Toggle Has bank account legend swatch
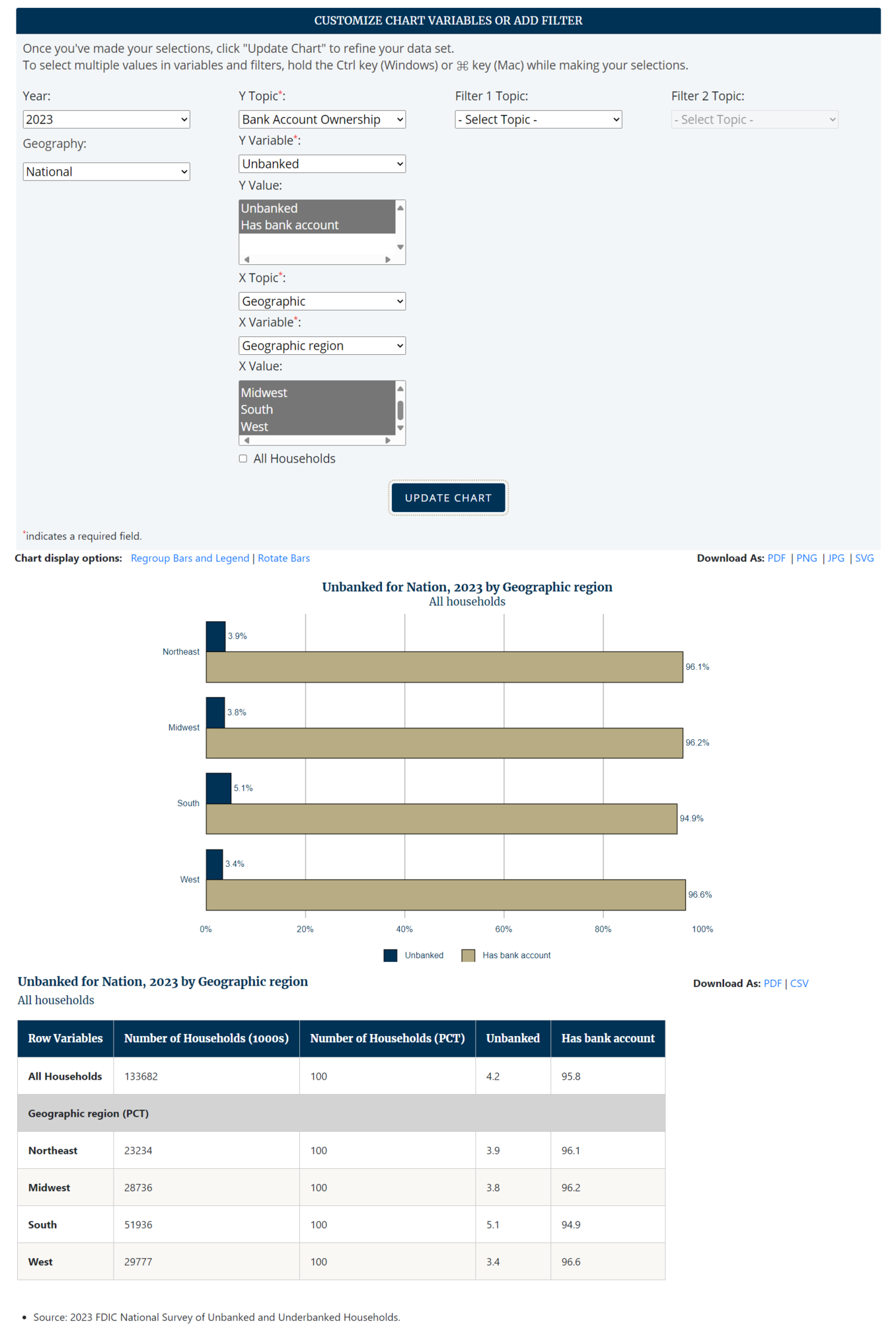896x1336 pixels. point(468,955)
